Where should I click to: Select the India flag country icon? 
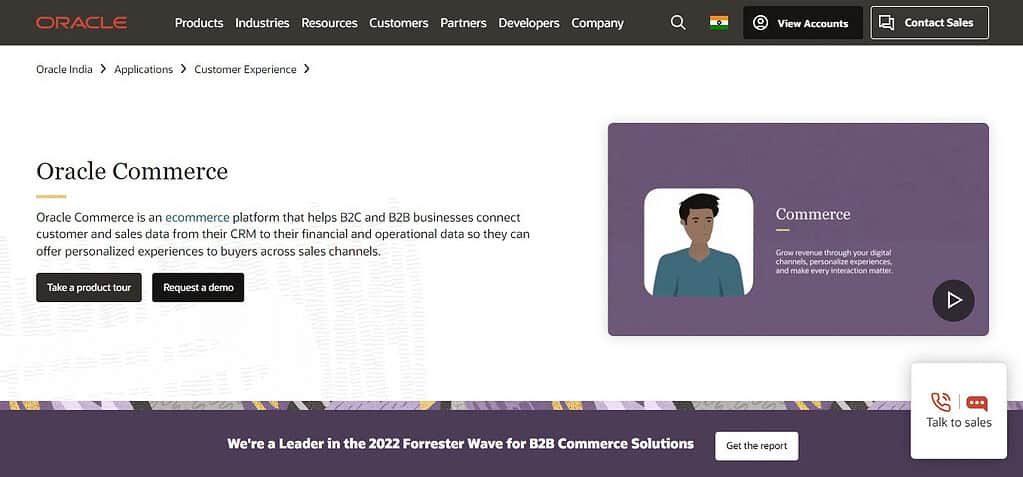[719, 23]
